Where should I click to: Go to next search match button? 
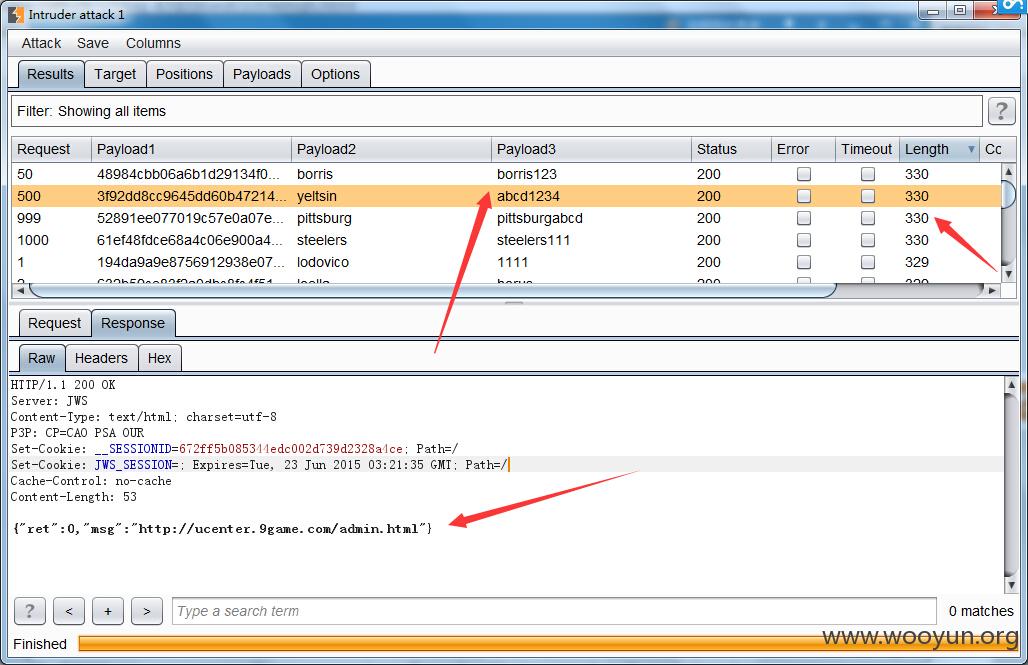pos(147,611)
